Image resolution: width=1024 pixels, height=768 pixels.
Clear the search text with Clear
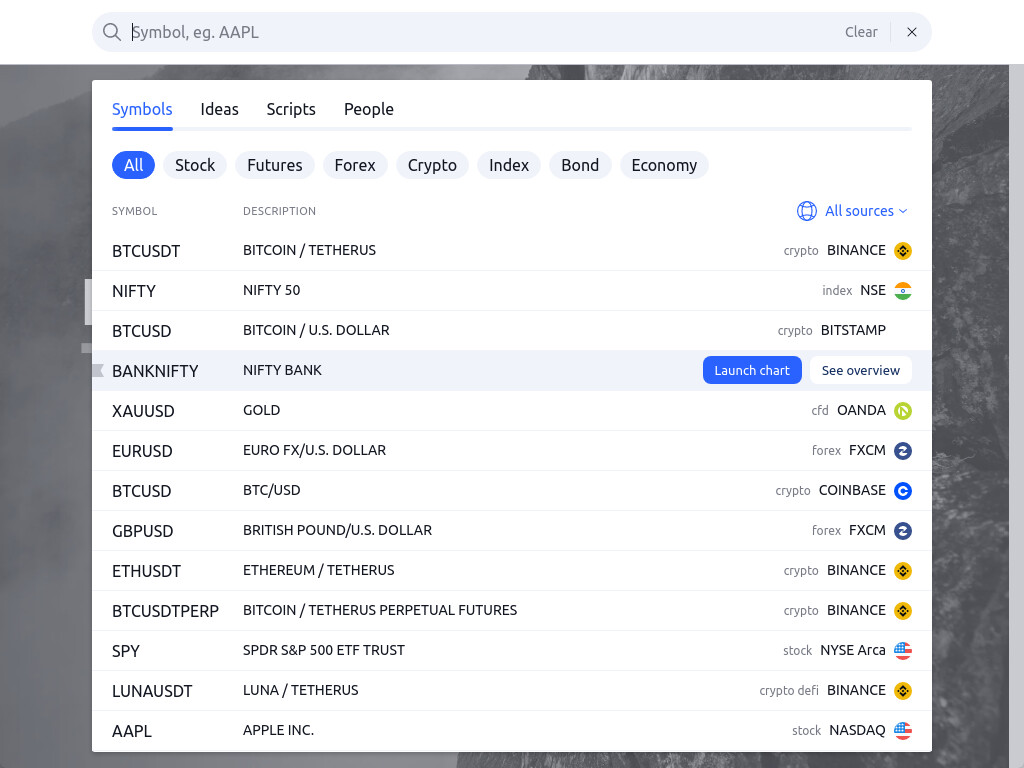pos(861,32)
